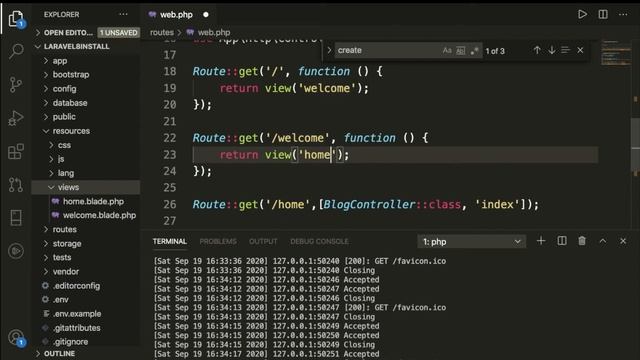Go to next match in find widget
This screenshot has width=640, height=360.
(x=552, y=50)
